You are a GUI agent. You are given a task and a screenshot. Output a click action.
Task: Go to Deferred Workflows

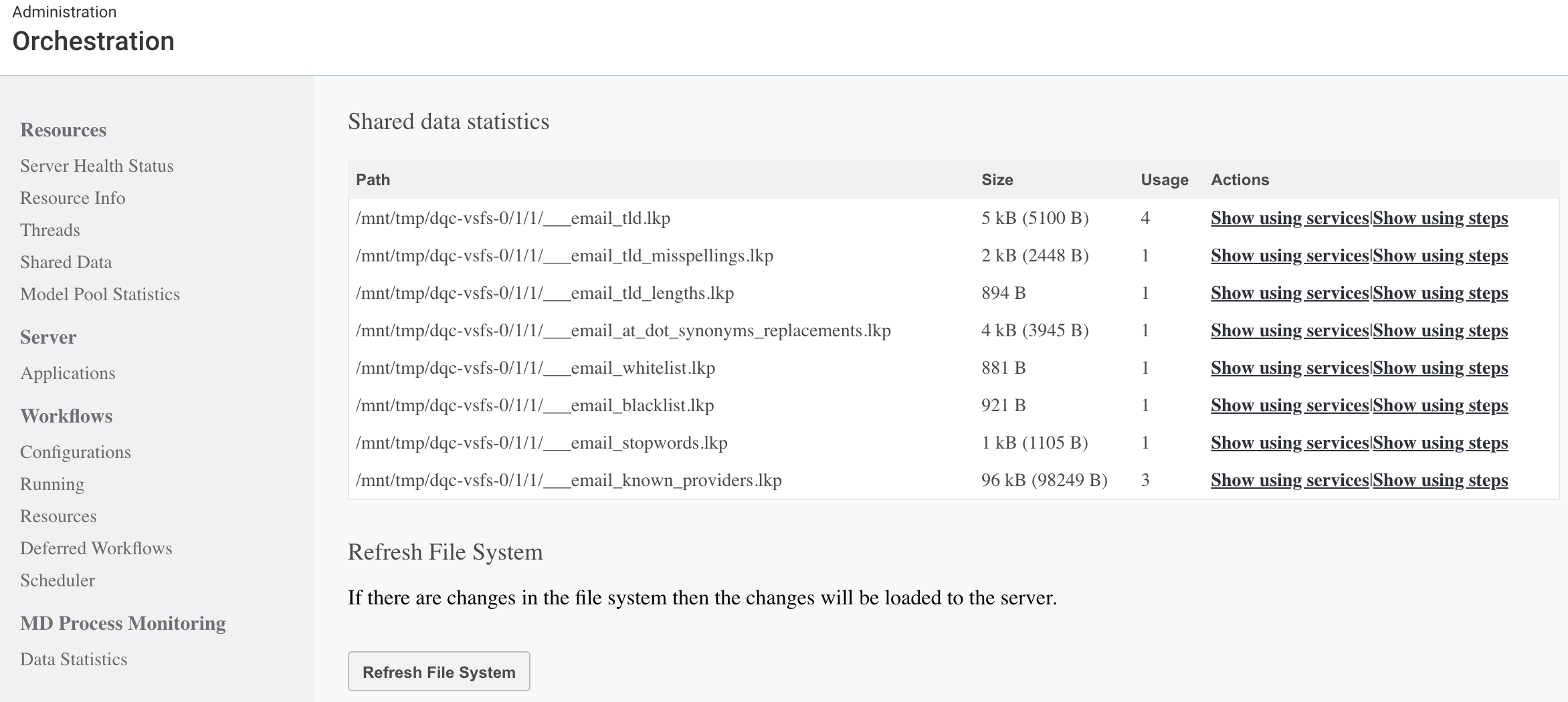coord(96,548)
